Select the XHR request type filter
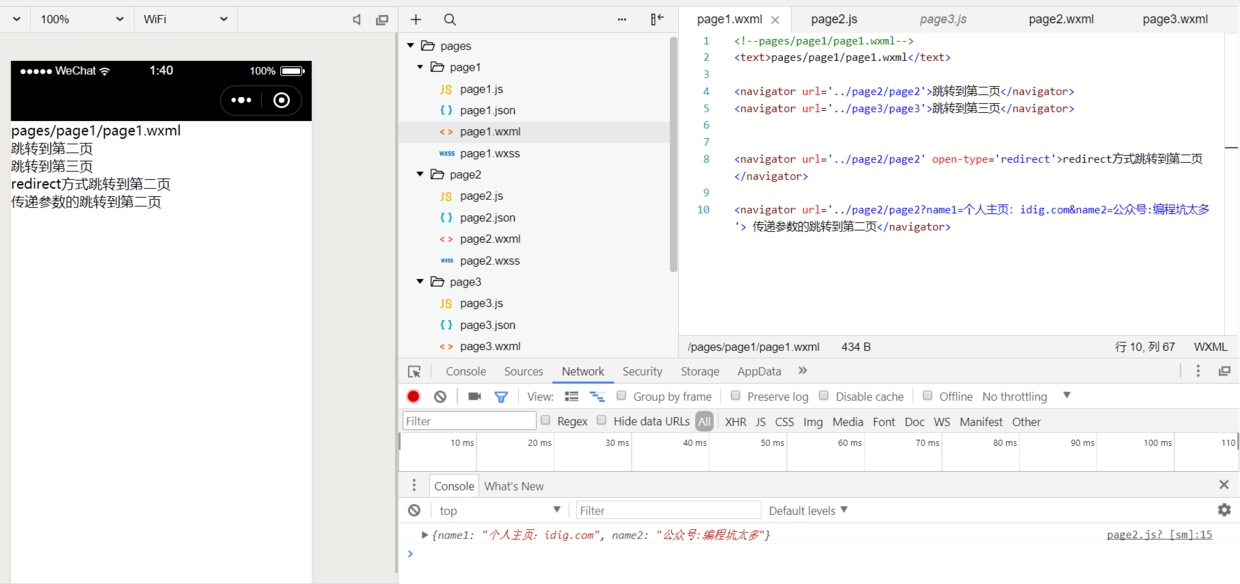Screen dimensions: 1240x584 point(735,421)
